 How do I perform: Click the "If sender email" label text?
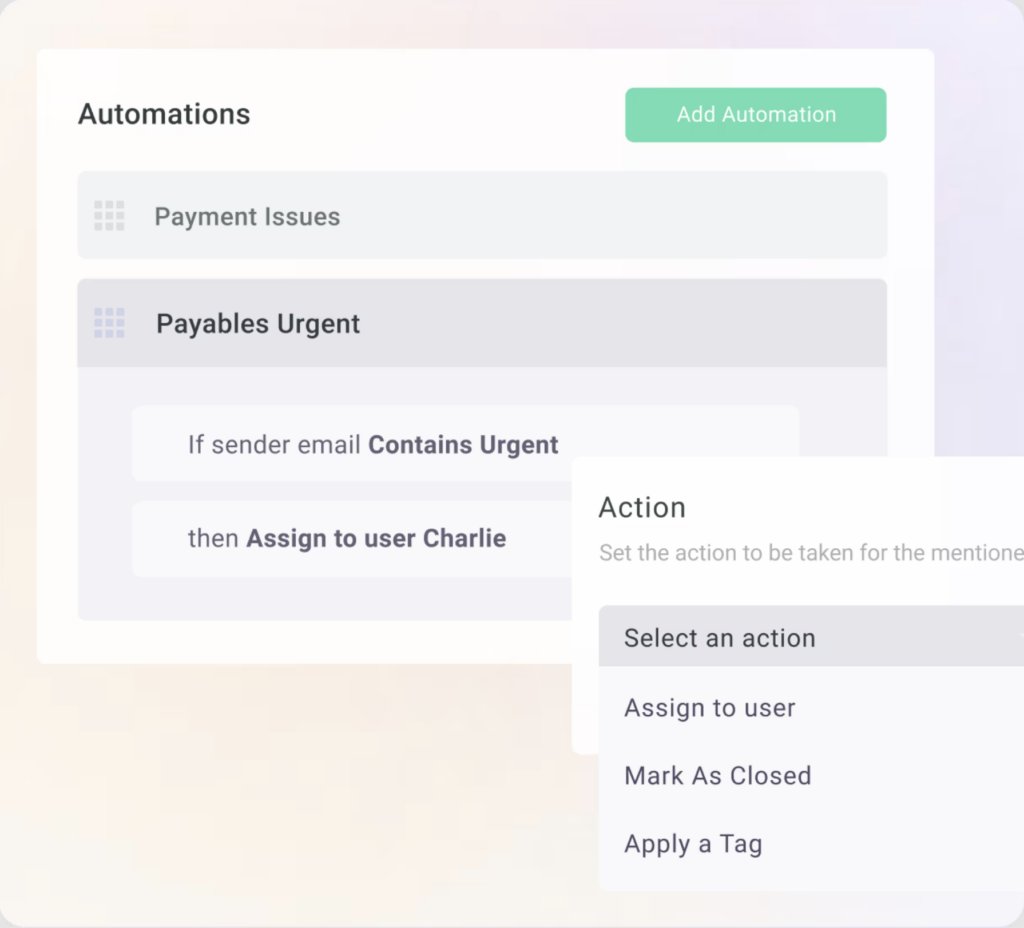(274, 445)
